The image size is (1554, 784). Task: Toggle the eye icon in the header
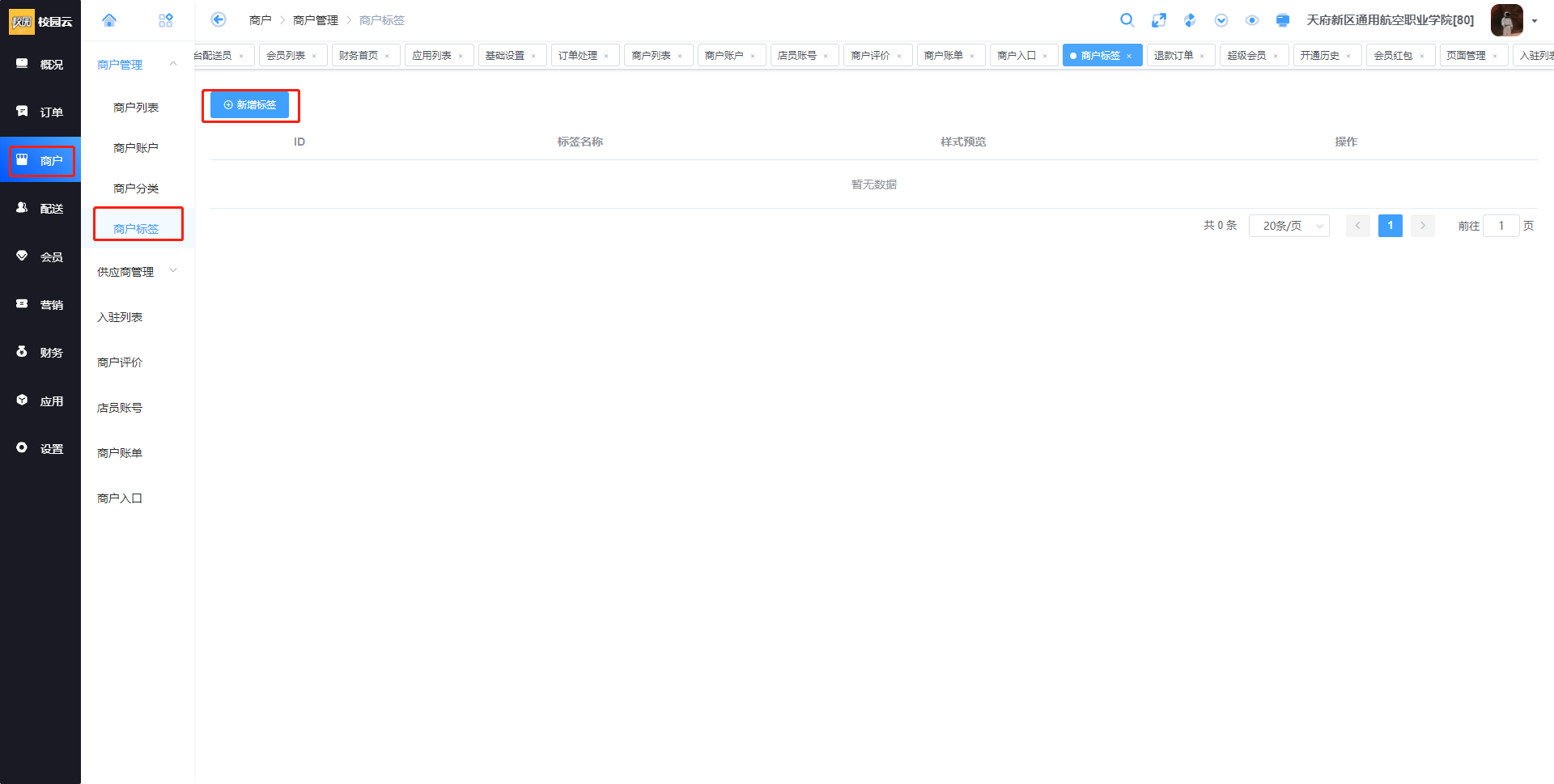[1252, 20]
